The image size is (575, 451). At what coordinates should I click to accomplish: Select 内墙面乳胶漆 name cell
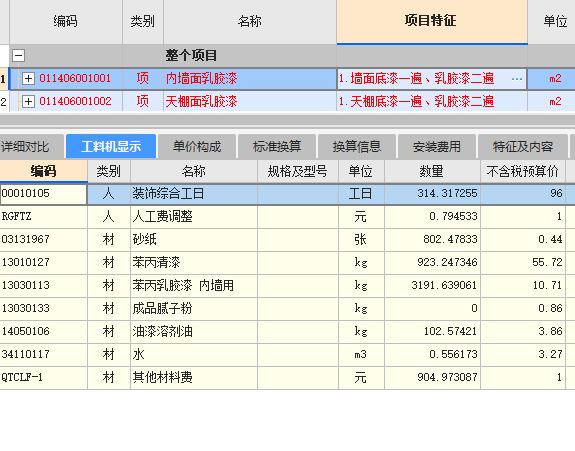[x=250, y=78]
